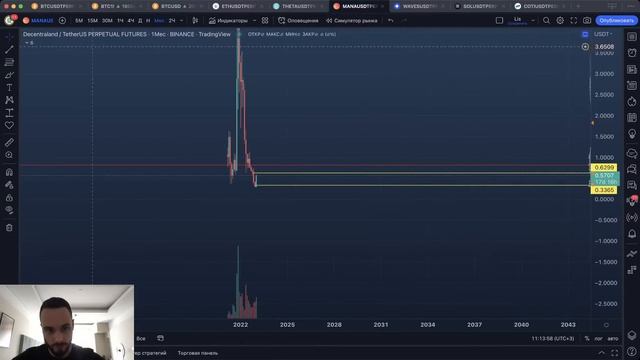The width and height of the screenshot is (640, 360).
Task: Enter fullscreen mode icon
Action: click(573, 20)
